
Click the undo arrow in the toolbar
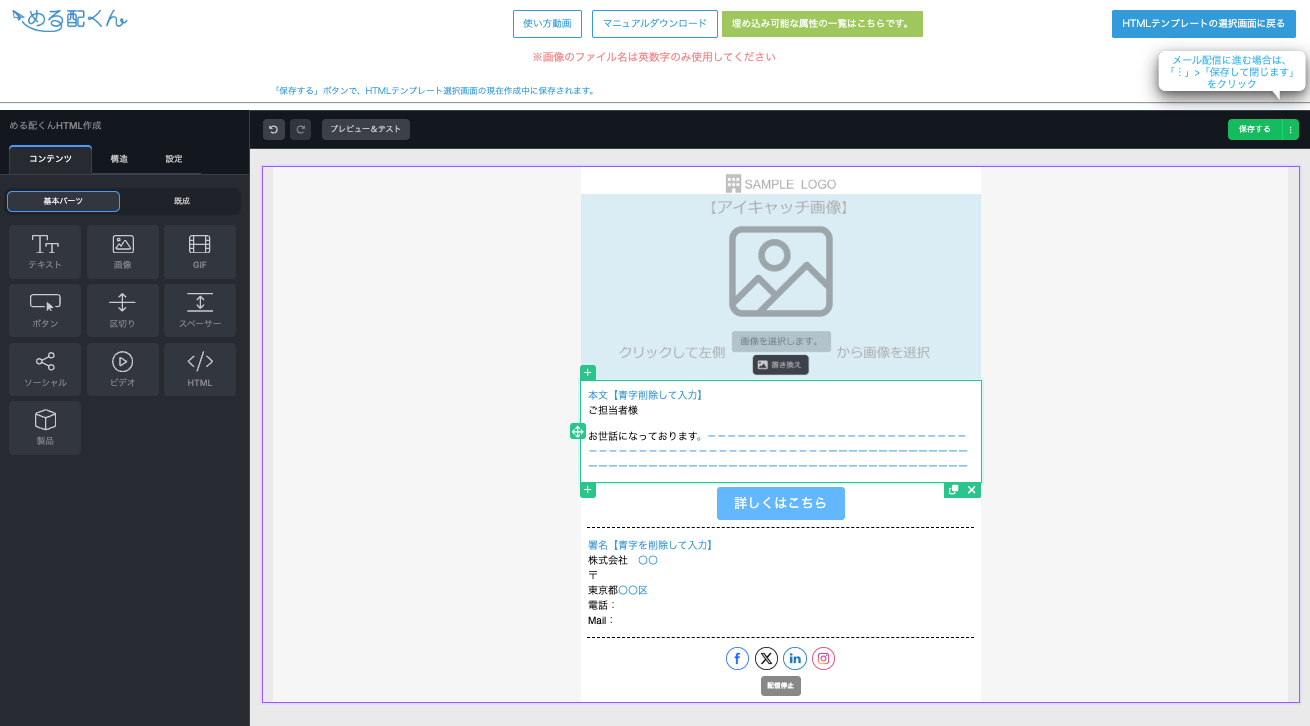274,129
